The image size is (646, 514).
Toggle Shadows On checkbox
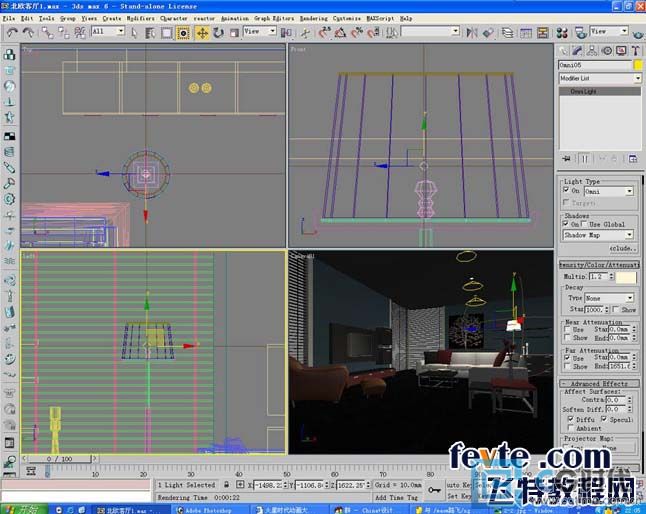pyautogui.click(x=566, y=224)
